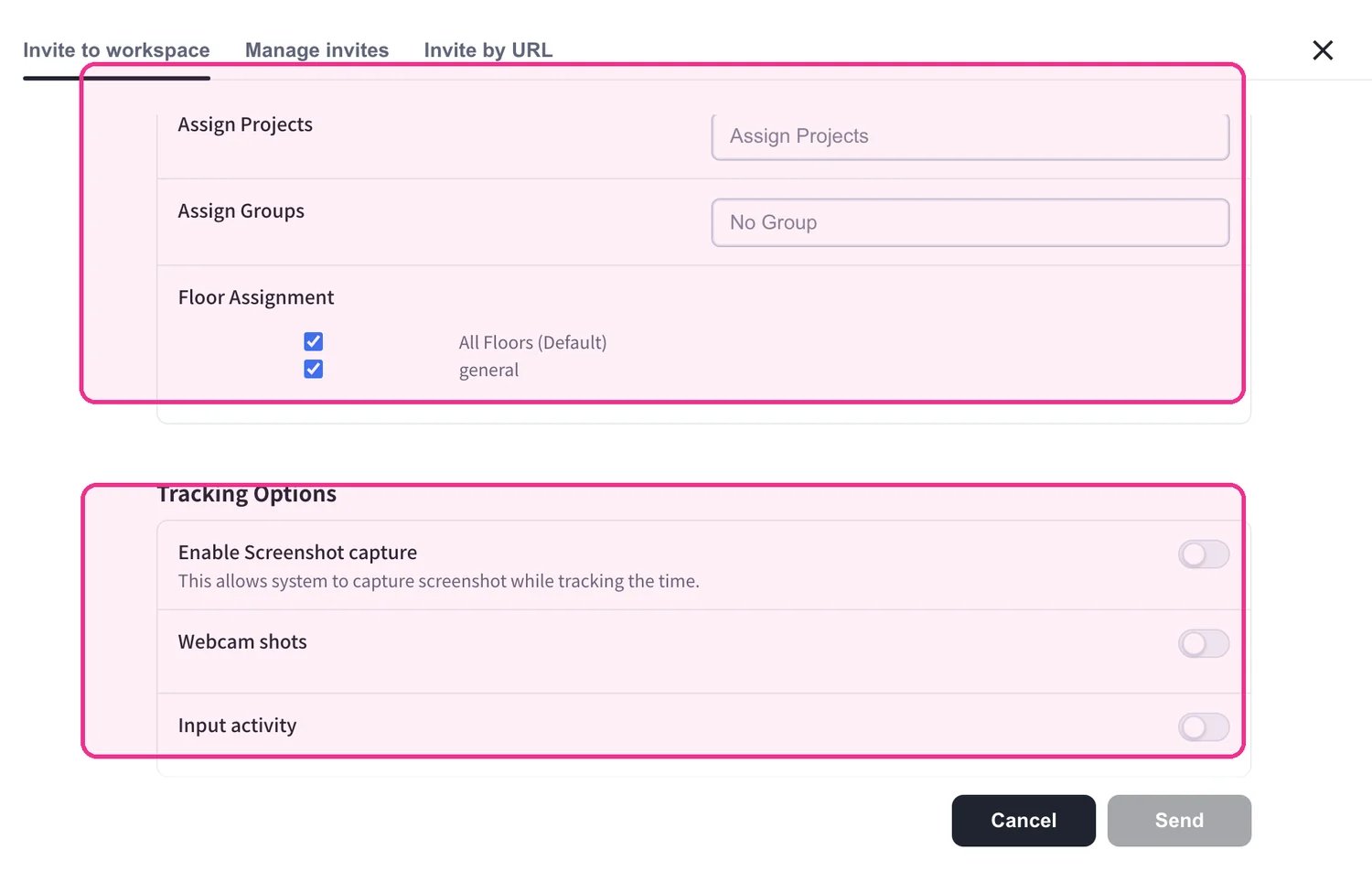Enable the Screenshot capture toggle
Viewport: 1372px width, 882px height.
click(x=1204, y=554)
